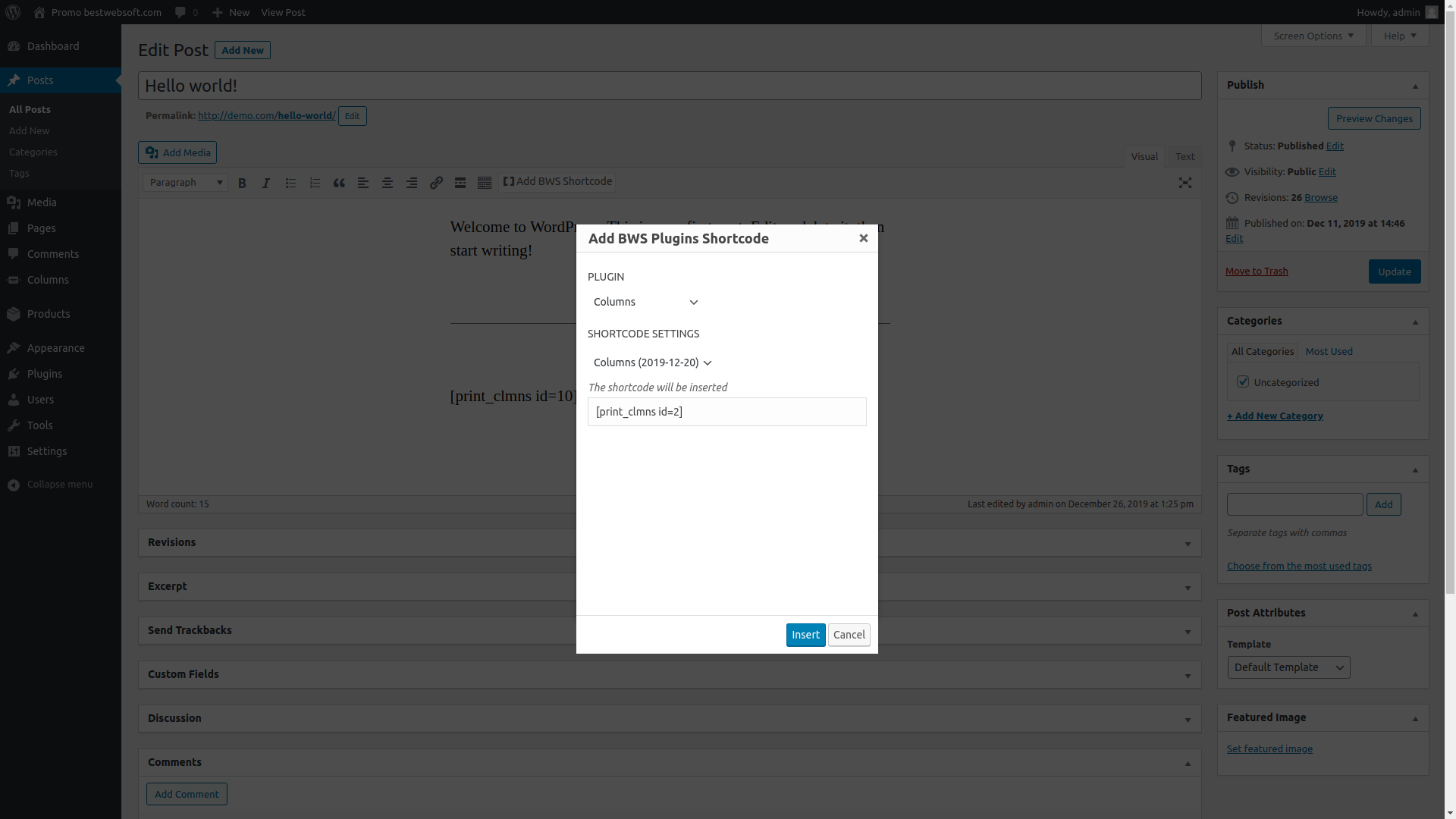Viewport: 1456px width, 819px height.
Task: Expand Screen Options panel
Action: point(1313,36)
